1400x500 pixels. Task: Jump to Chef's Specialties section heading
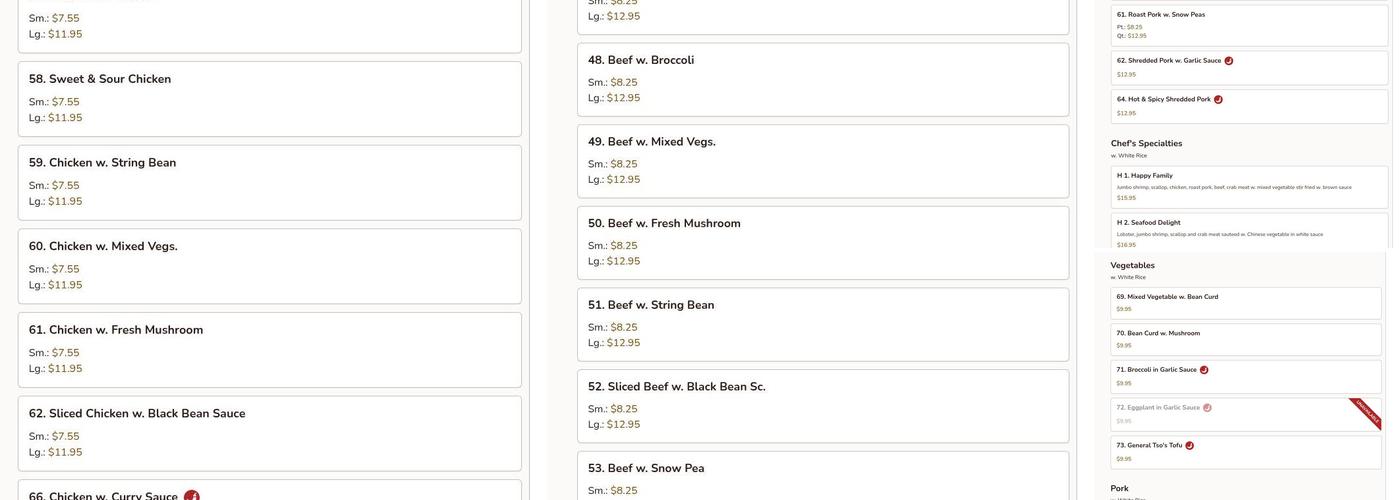[x=1146, y=144]
